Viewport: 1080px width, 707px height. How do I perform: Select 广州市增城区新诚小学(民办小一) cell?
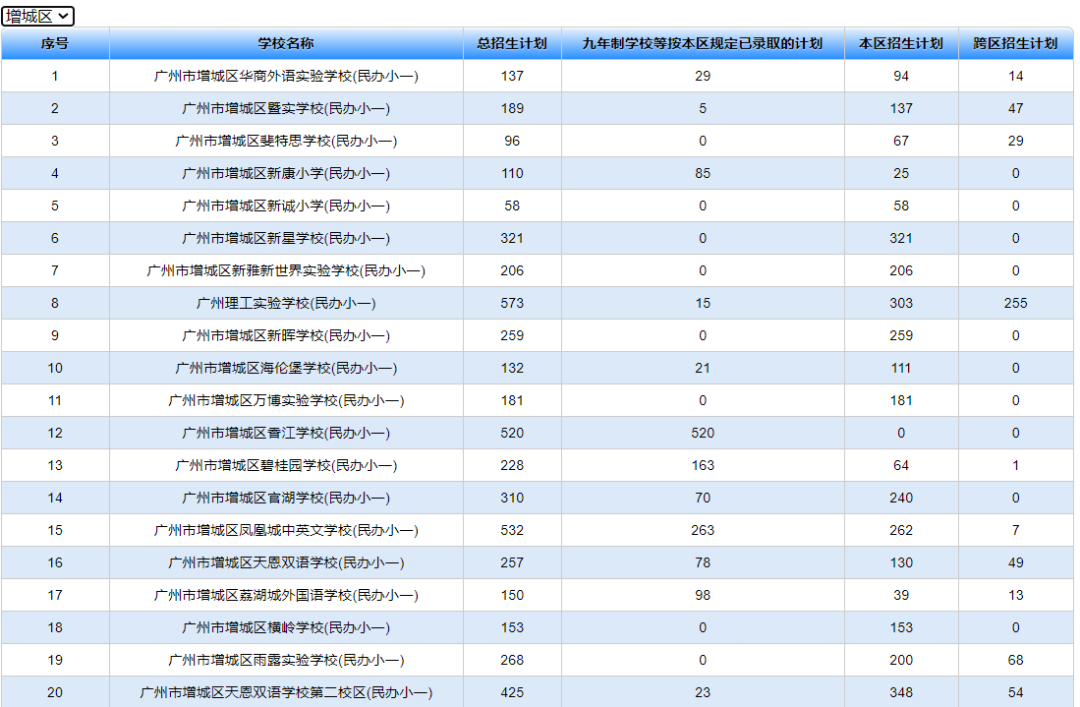(286, 206)
